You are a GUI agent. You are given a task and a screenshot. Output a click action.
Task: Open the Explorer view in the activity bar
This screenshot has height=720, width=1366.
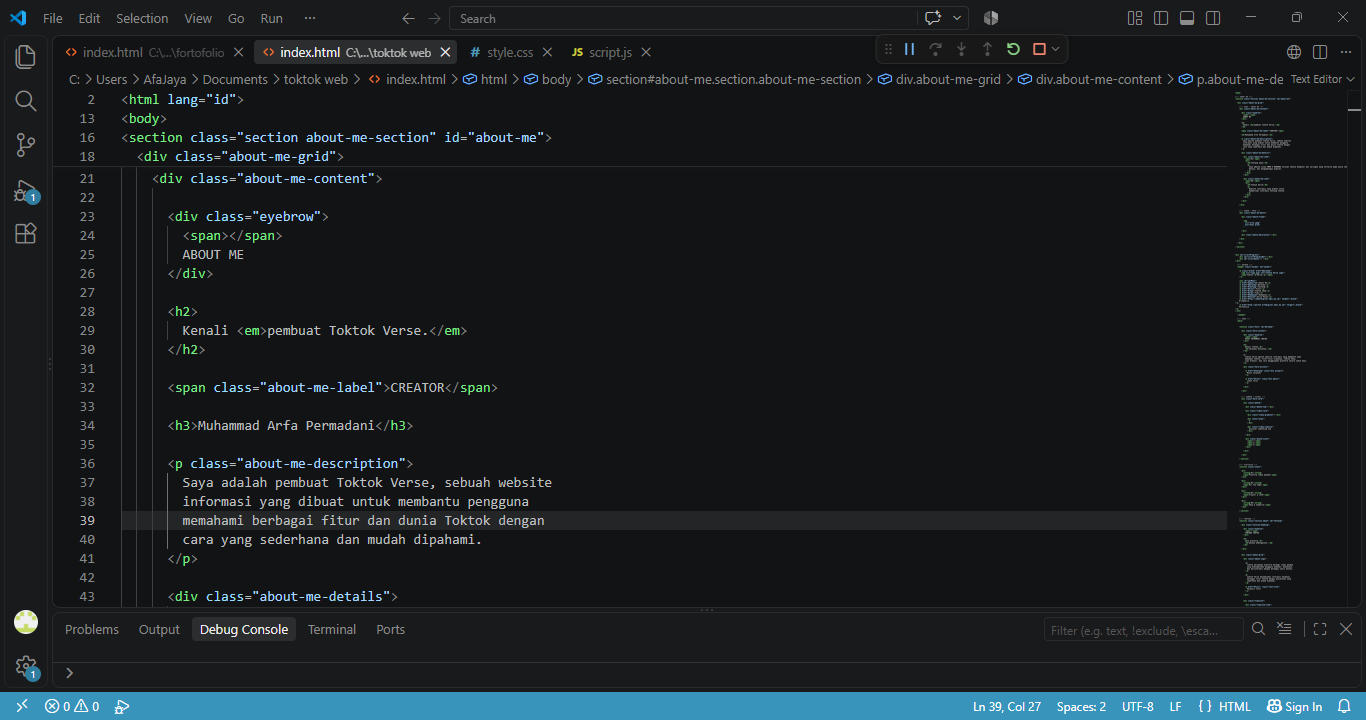tap(26, 56)
